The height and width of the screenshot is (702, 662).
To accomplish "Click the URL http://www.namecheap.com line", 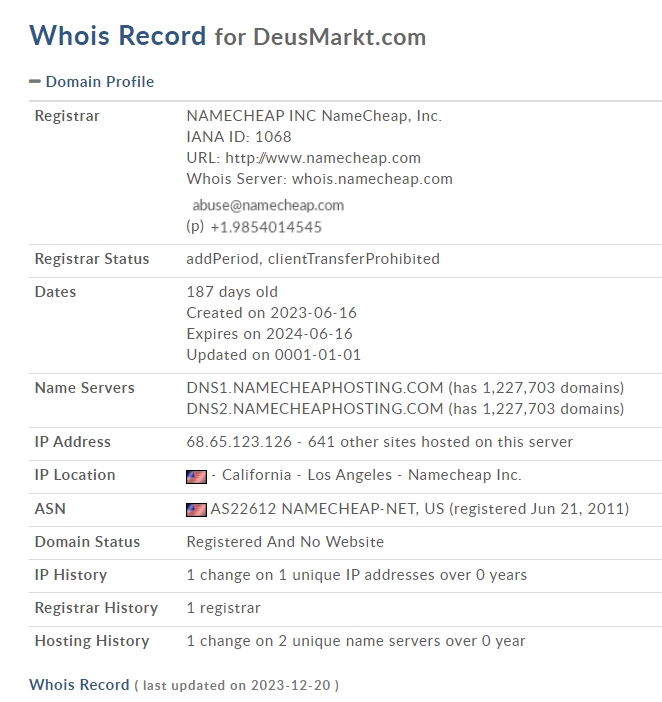I will coord(303,158).
